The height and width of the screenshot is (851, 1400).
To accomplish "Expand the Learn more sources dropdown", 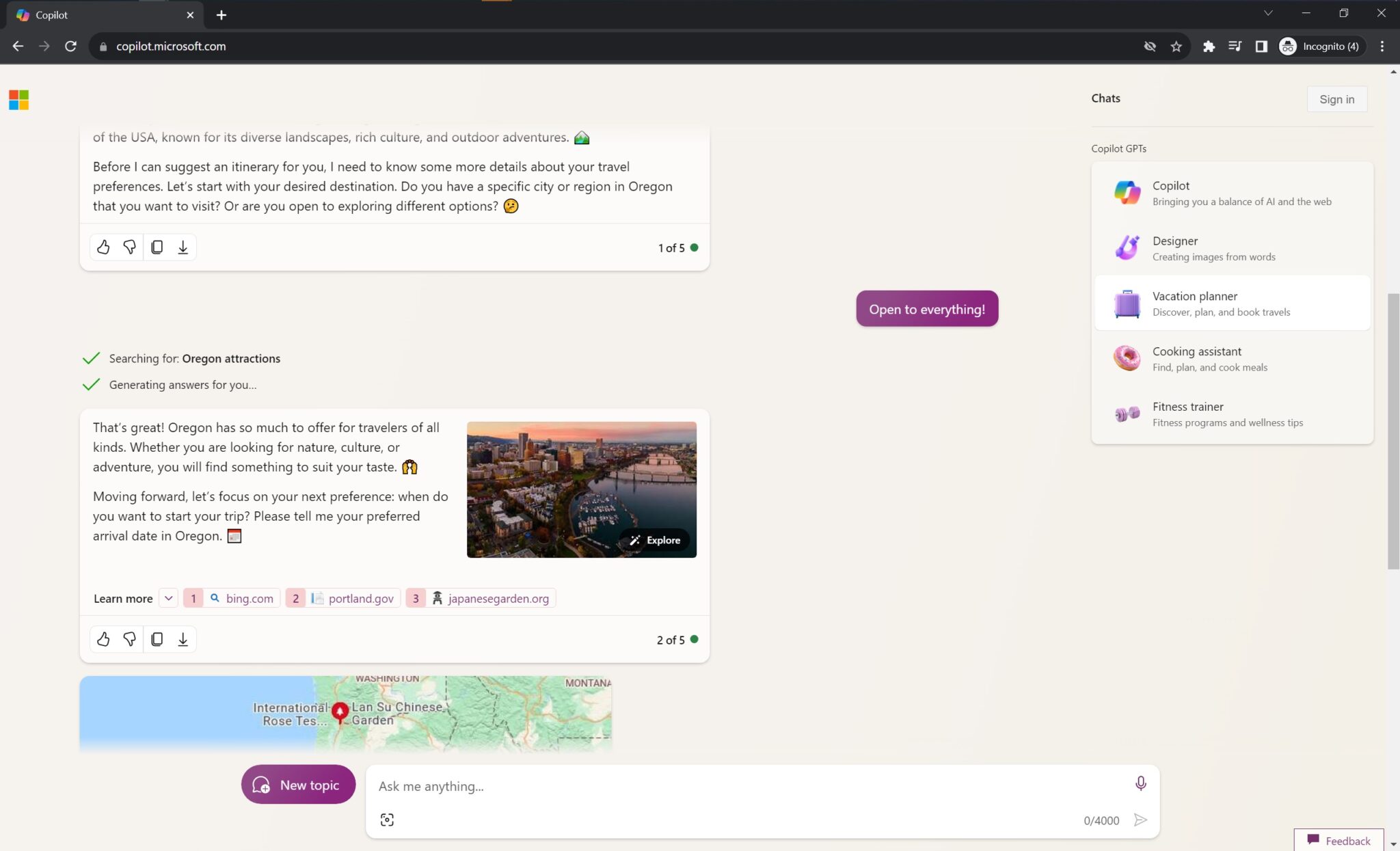I will (x=167, y=598).
